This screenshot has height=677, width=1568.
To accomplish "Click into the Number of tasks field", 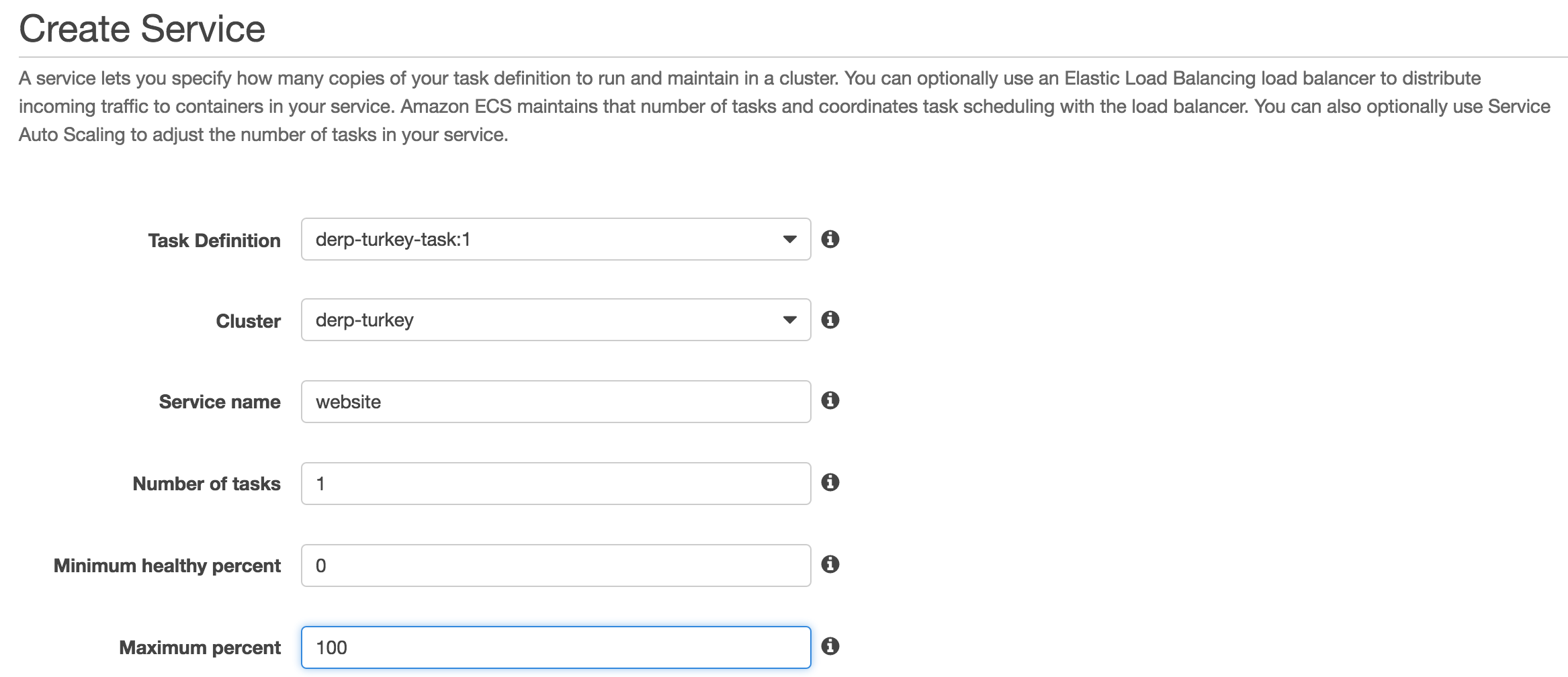I will (556, 484).
